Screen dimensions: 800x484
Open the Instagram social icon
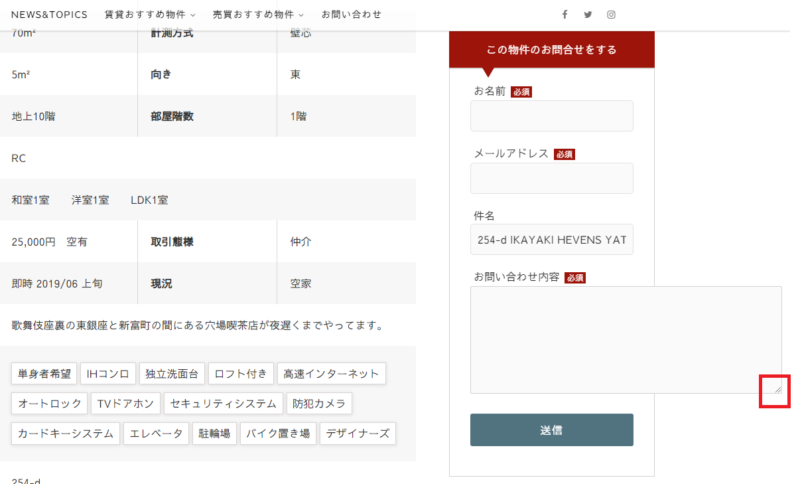[611, 15]
